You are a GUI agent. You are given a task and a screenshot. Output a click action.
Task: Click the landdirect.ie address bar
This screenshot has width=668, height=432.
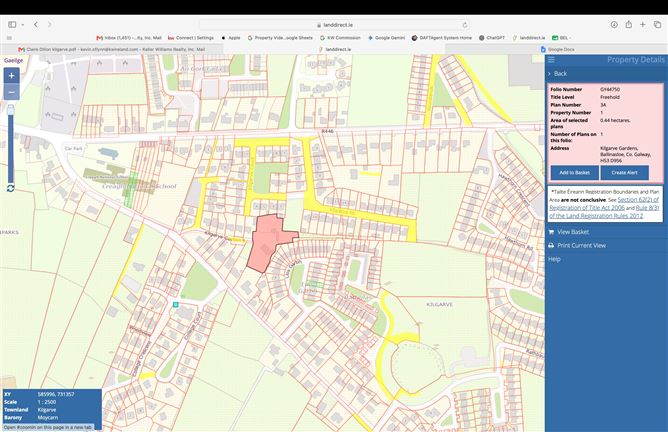335,25
